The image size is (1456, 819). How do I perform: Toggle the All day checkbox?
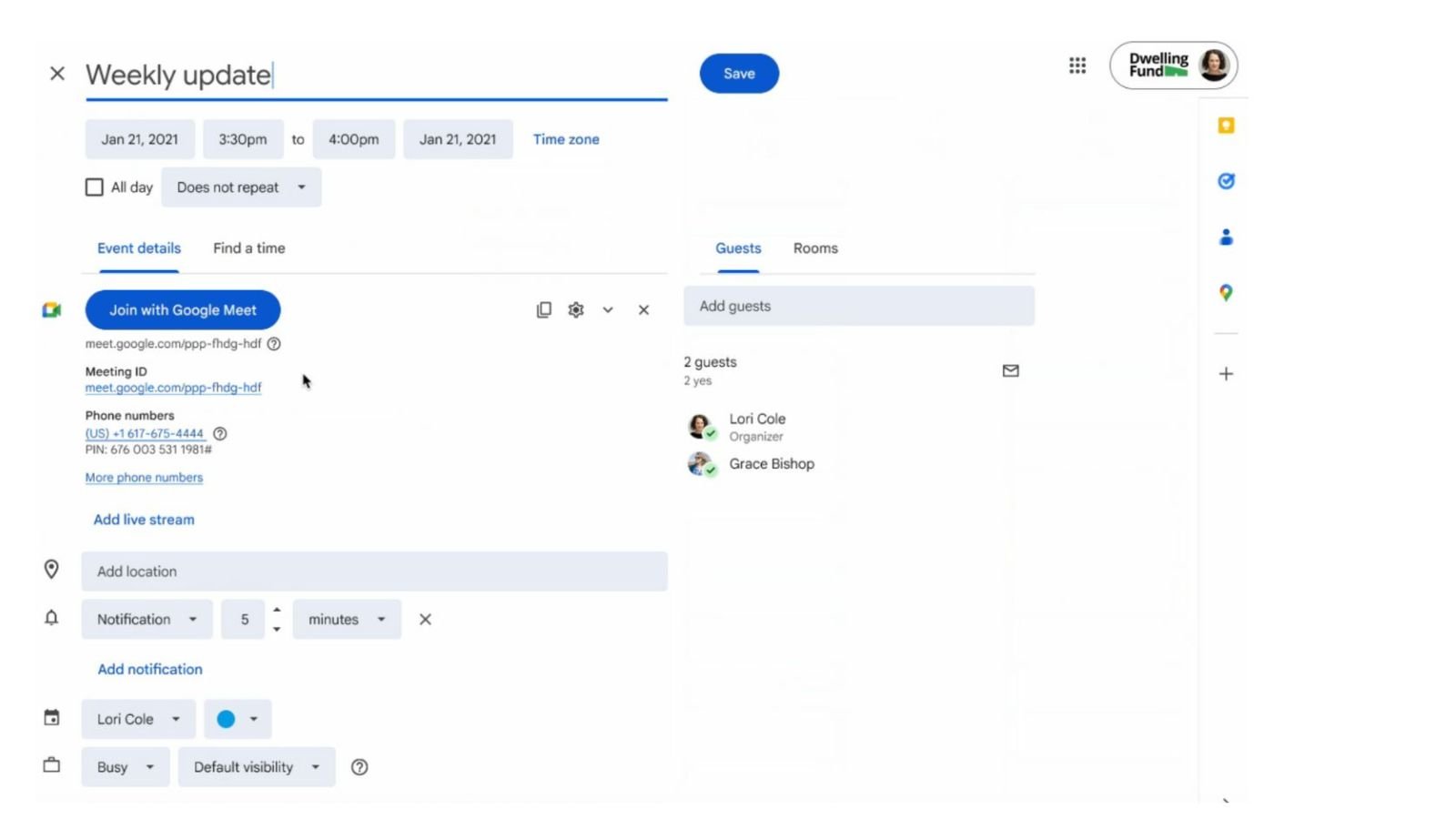94,187
